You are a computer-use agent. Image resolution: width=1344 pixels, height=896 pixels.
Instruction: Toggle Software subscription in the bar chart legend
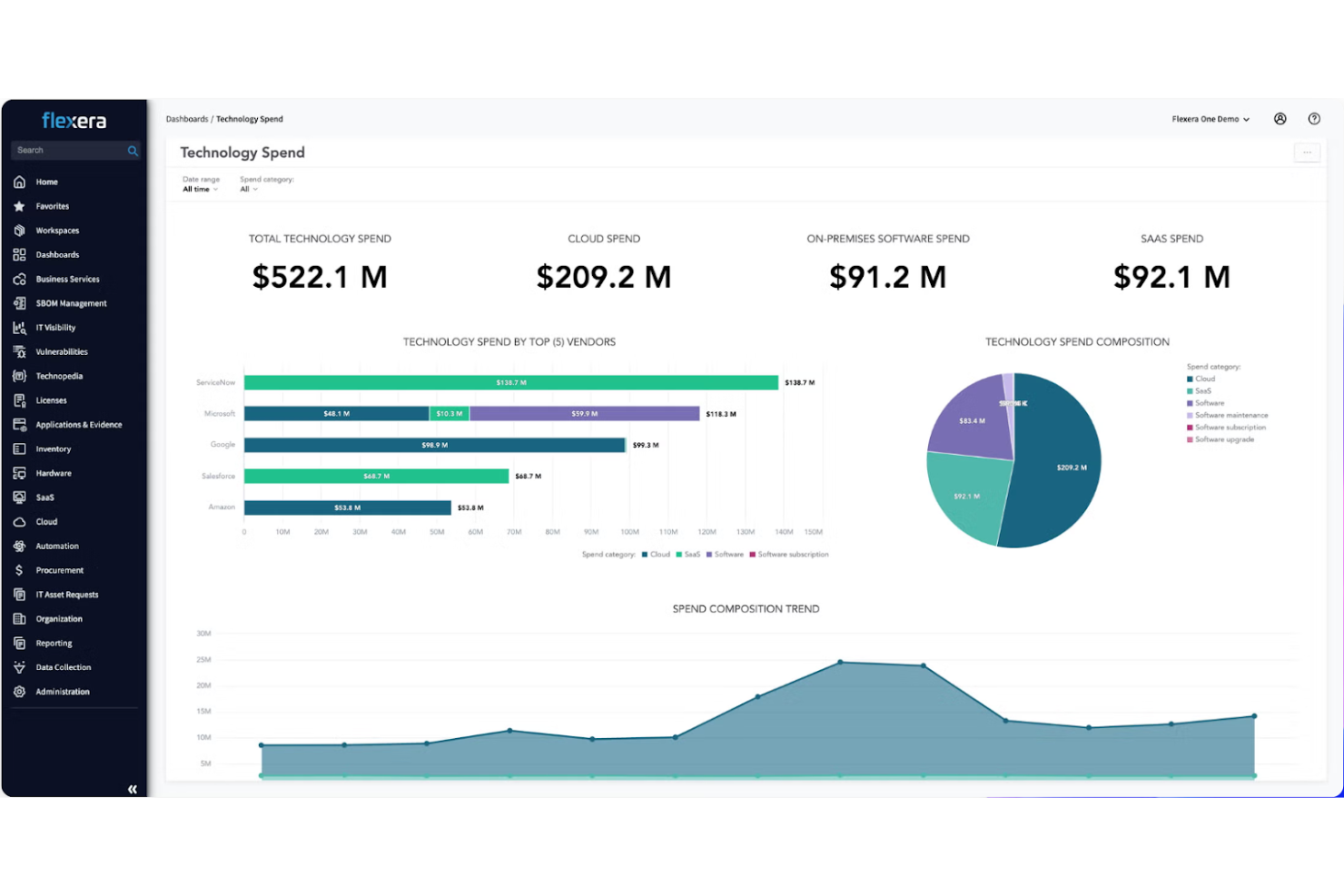(792, 554)
